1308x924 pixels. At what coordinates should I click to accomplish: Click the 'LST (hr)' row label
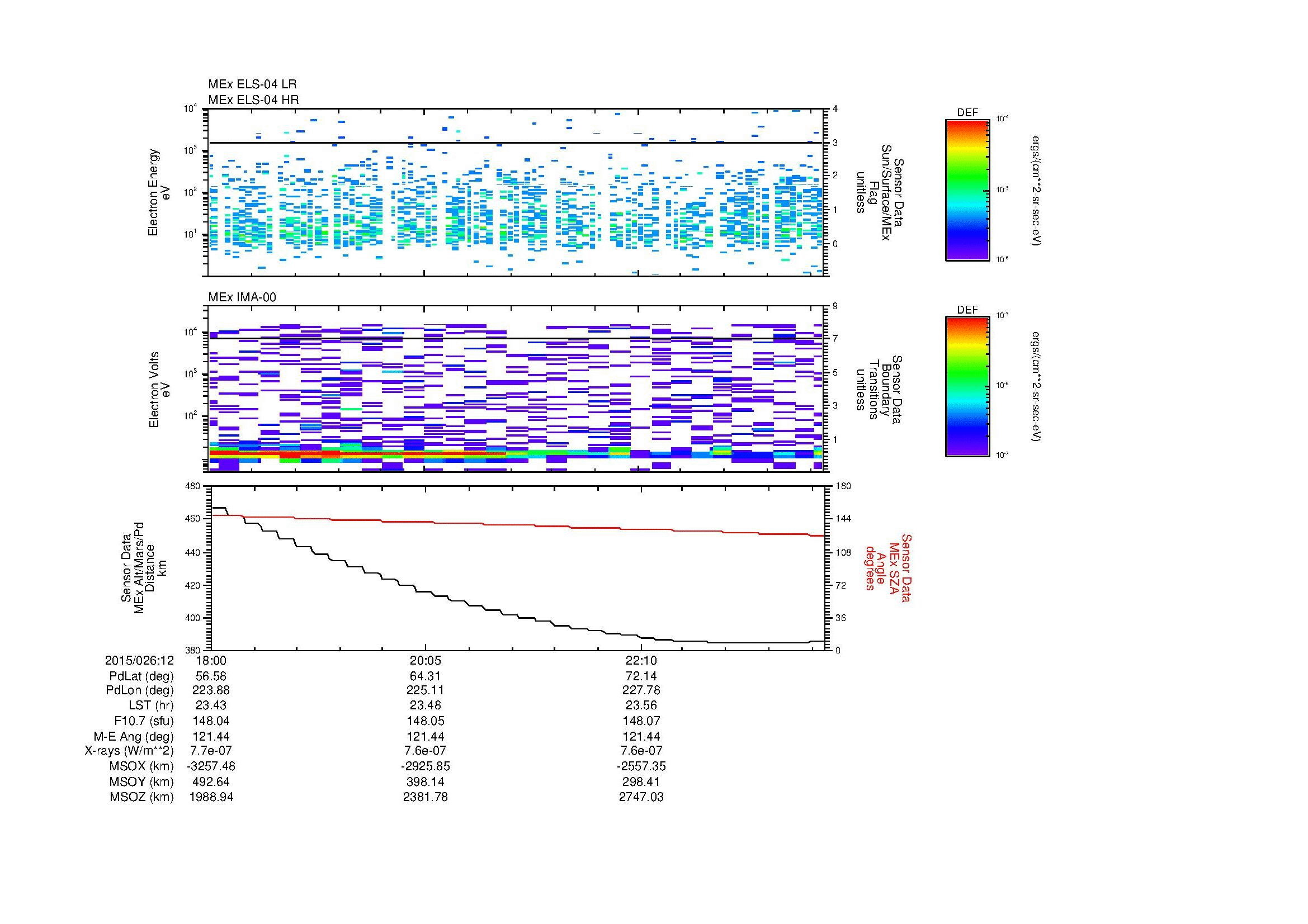click(x=150, y=706)
